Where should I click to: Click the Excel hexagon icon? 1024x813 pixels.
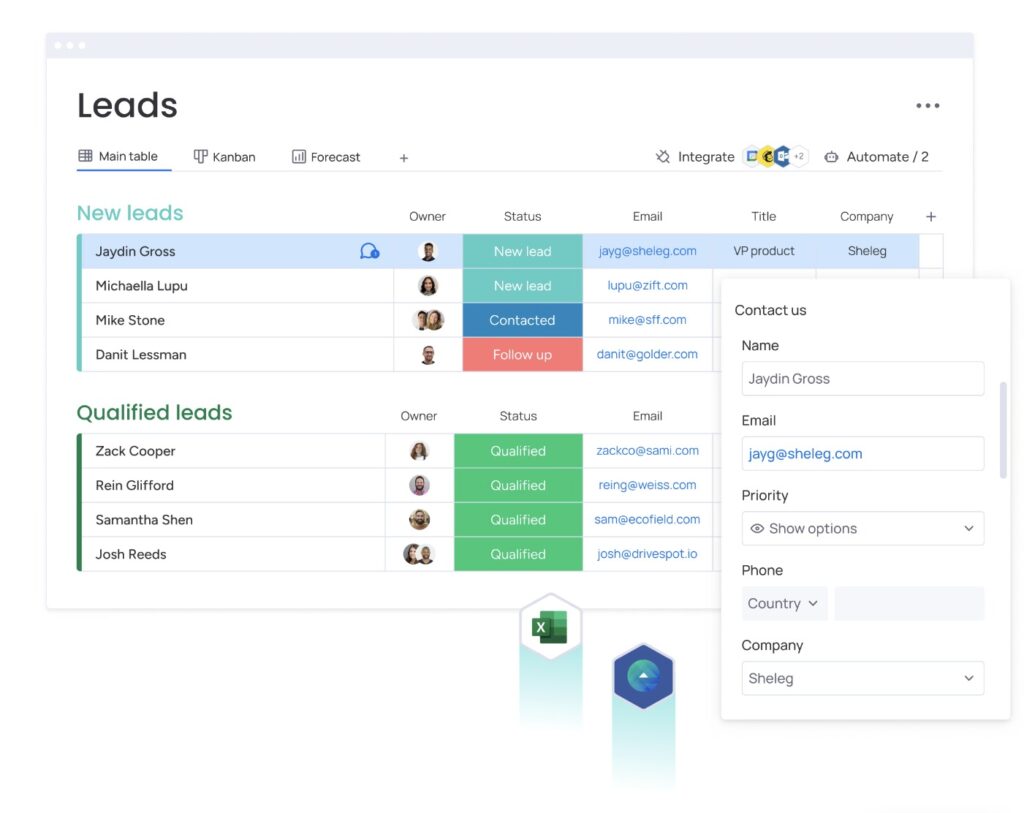pyautogui.click(x=551, y=627)
